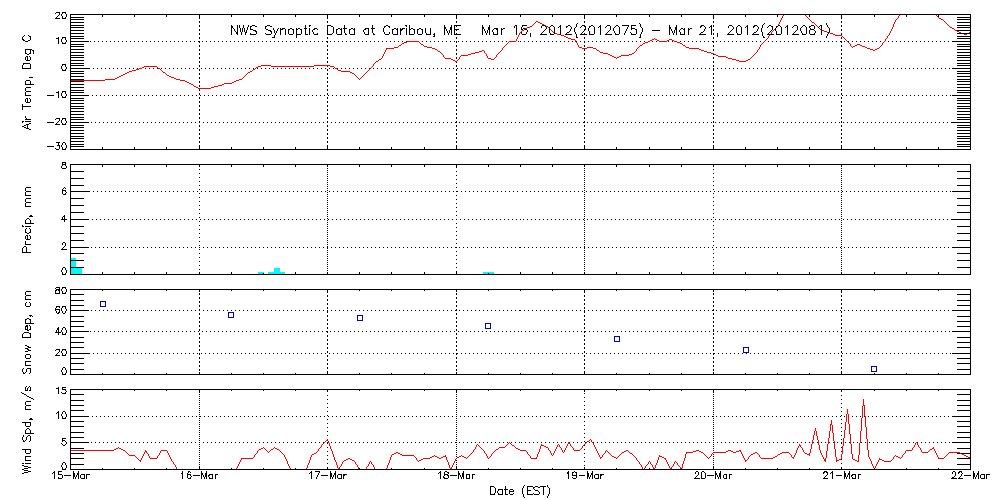Click the snow depth marker after 19-Mar
Viewport: 1000px width, 500px height.
pyautogui.click(x=617, y=339)
